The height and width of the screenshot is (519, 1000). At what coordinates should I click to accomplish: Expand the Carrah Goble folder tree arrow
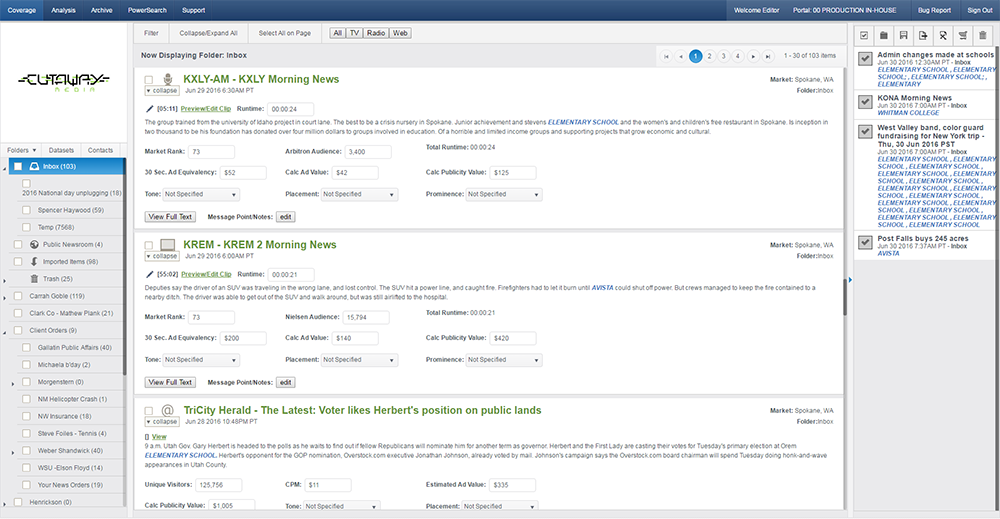5,298
